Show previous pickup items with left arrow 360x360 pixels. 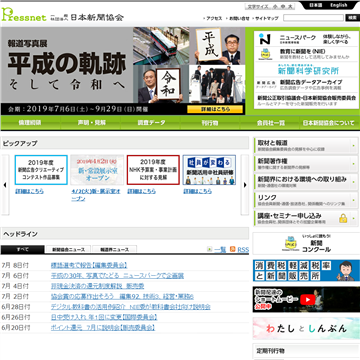point(5,185)
